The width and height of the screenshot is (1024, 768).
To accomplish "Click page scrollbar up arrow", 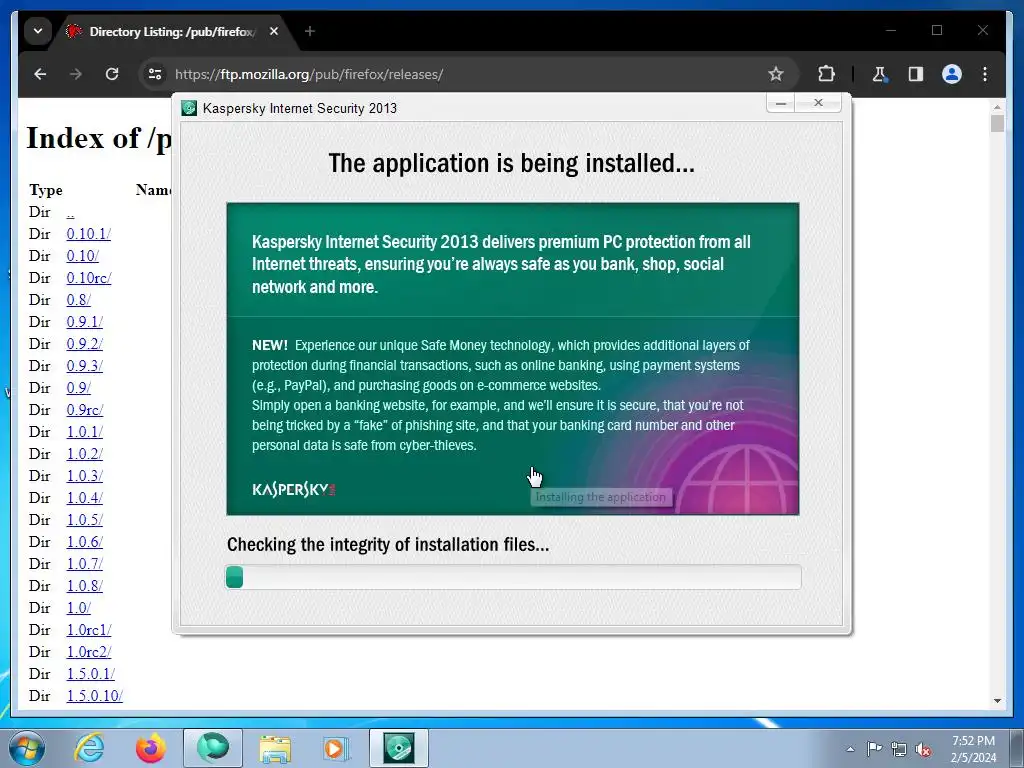I will coord(997,106).
